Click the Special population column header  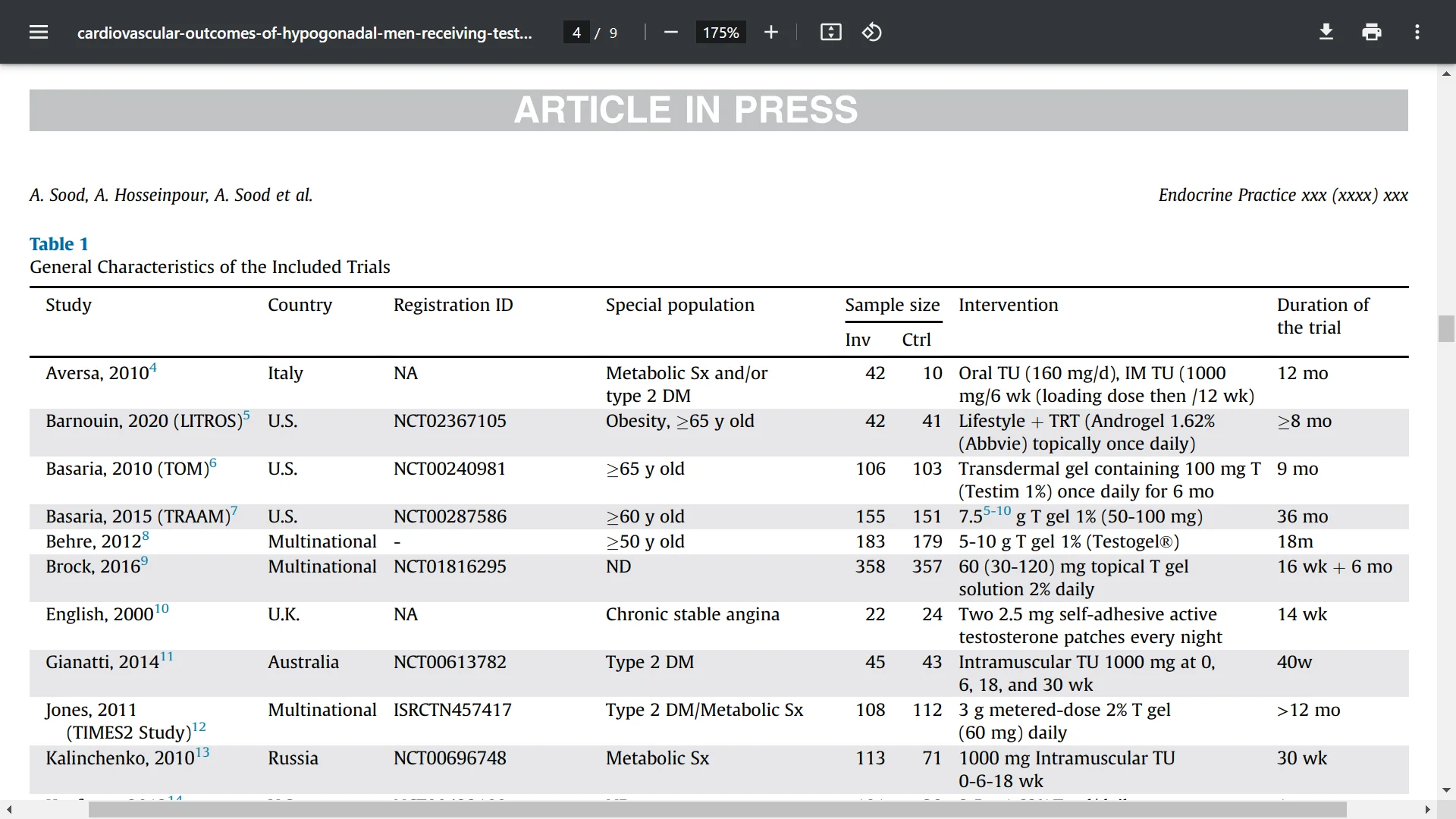(680, 305)
